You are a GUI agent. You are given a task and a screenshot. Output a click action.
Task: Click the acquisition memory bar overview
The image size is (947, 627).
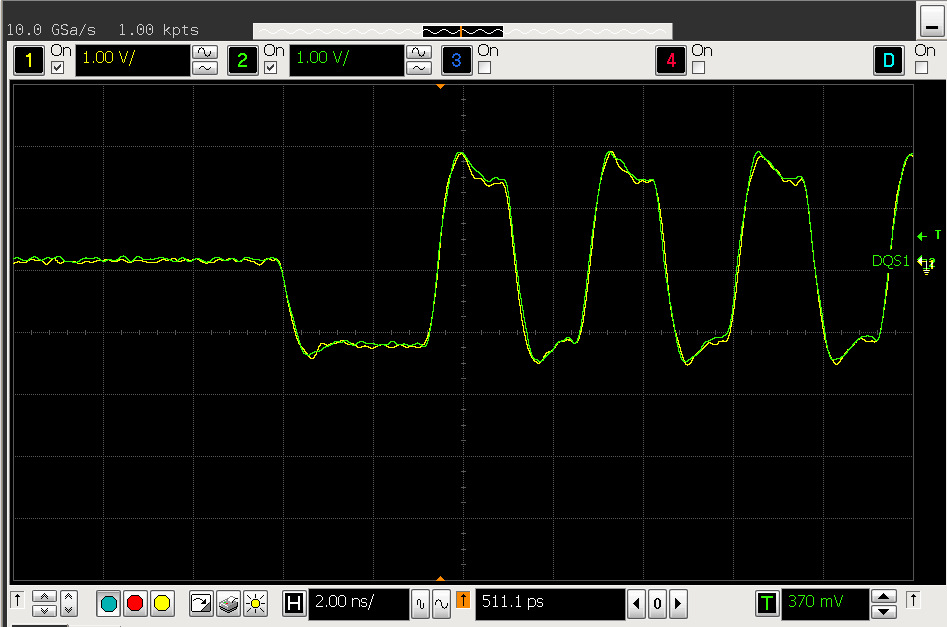coord(463,31)
